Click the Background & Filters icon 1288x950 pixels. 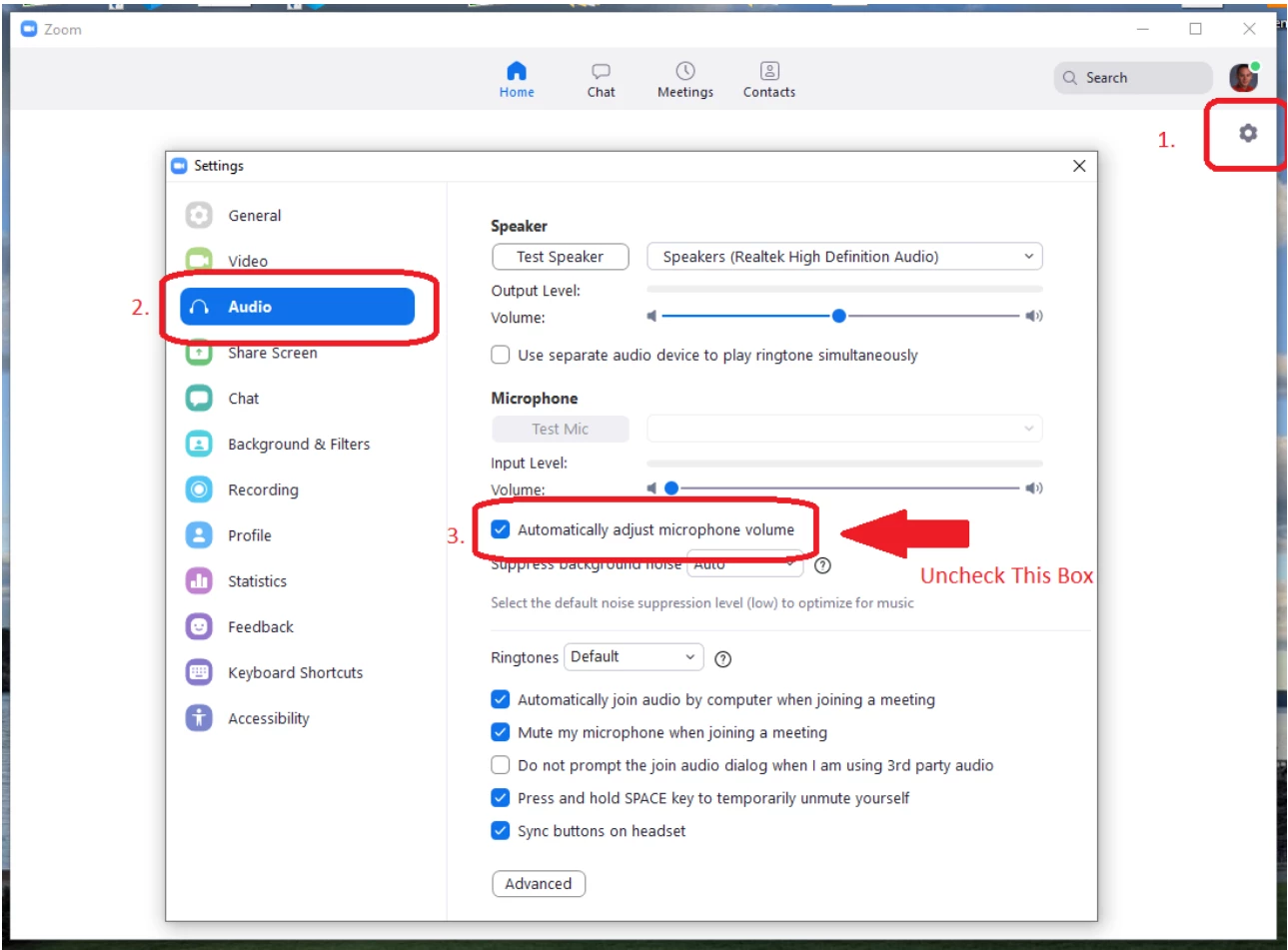[x=199, y=444]
